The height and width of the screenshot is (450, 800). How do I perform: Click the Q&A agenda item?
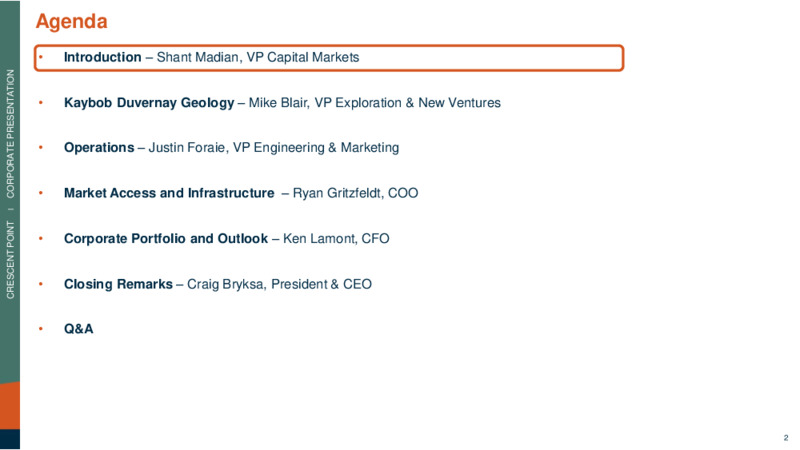click(79, 329)
